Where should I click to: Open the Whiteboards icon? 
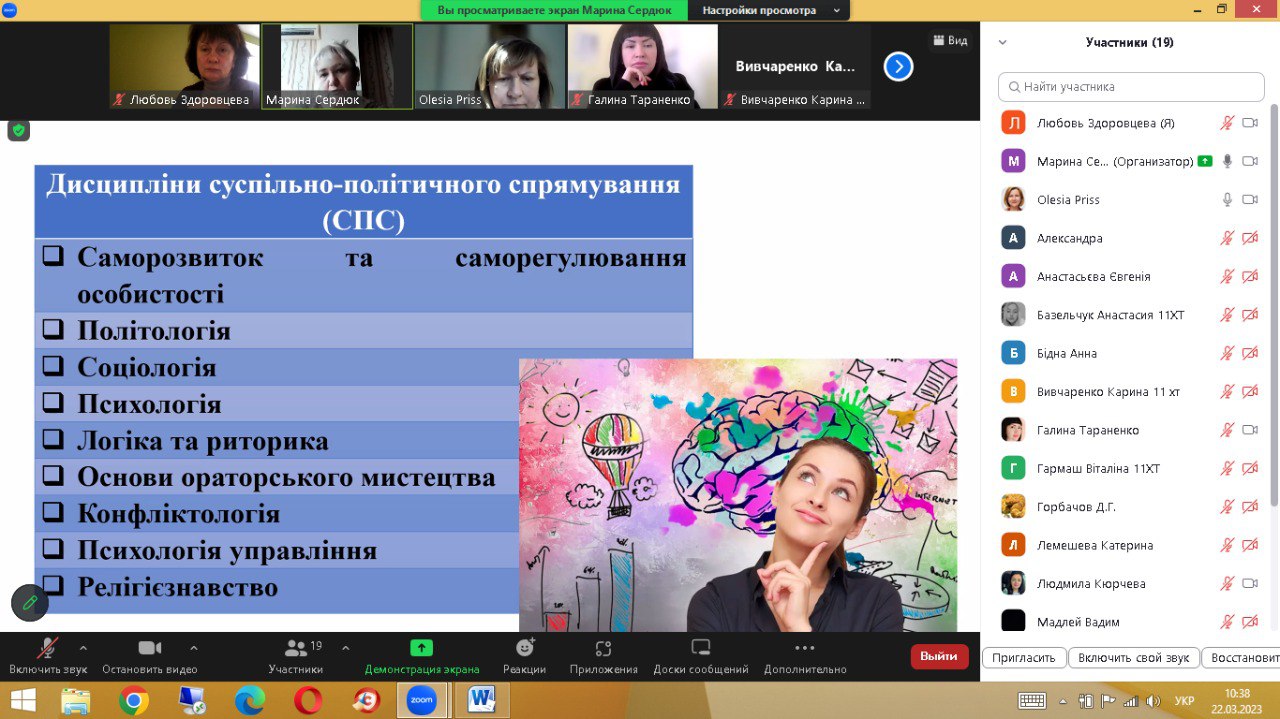pos(701,648)
